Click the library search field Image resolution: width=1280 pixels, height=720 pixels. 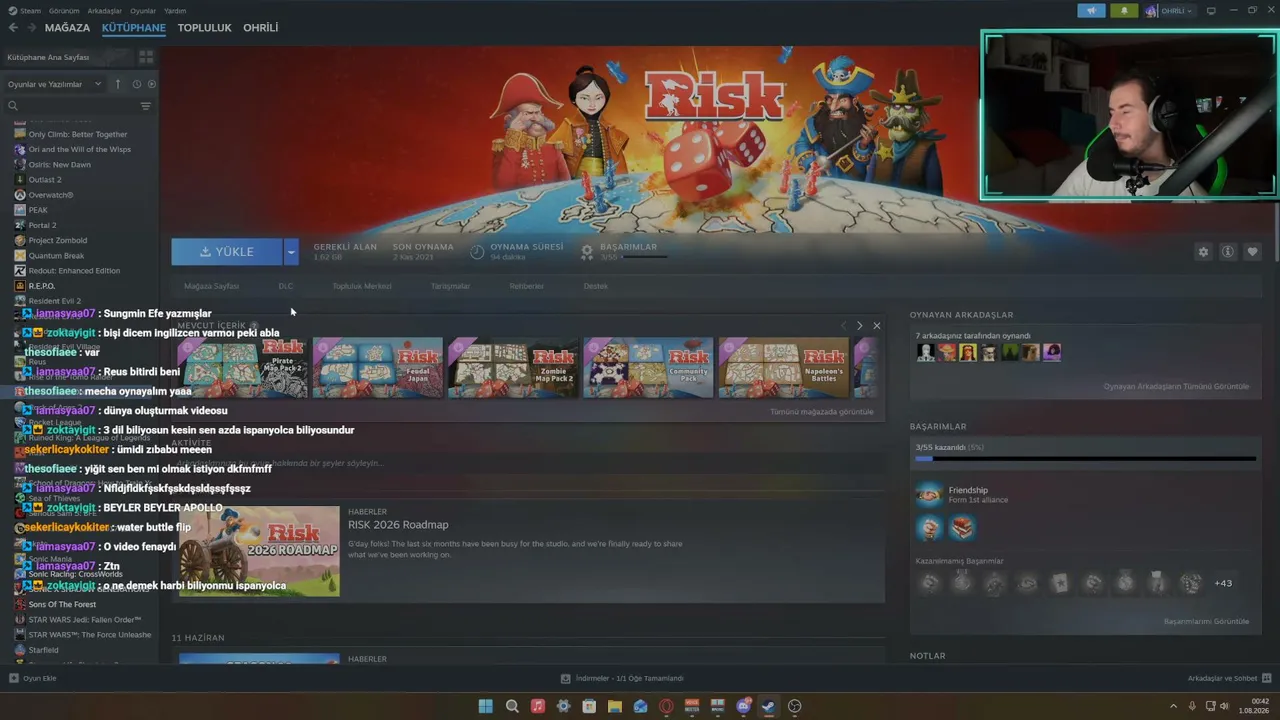pos(70,106)
